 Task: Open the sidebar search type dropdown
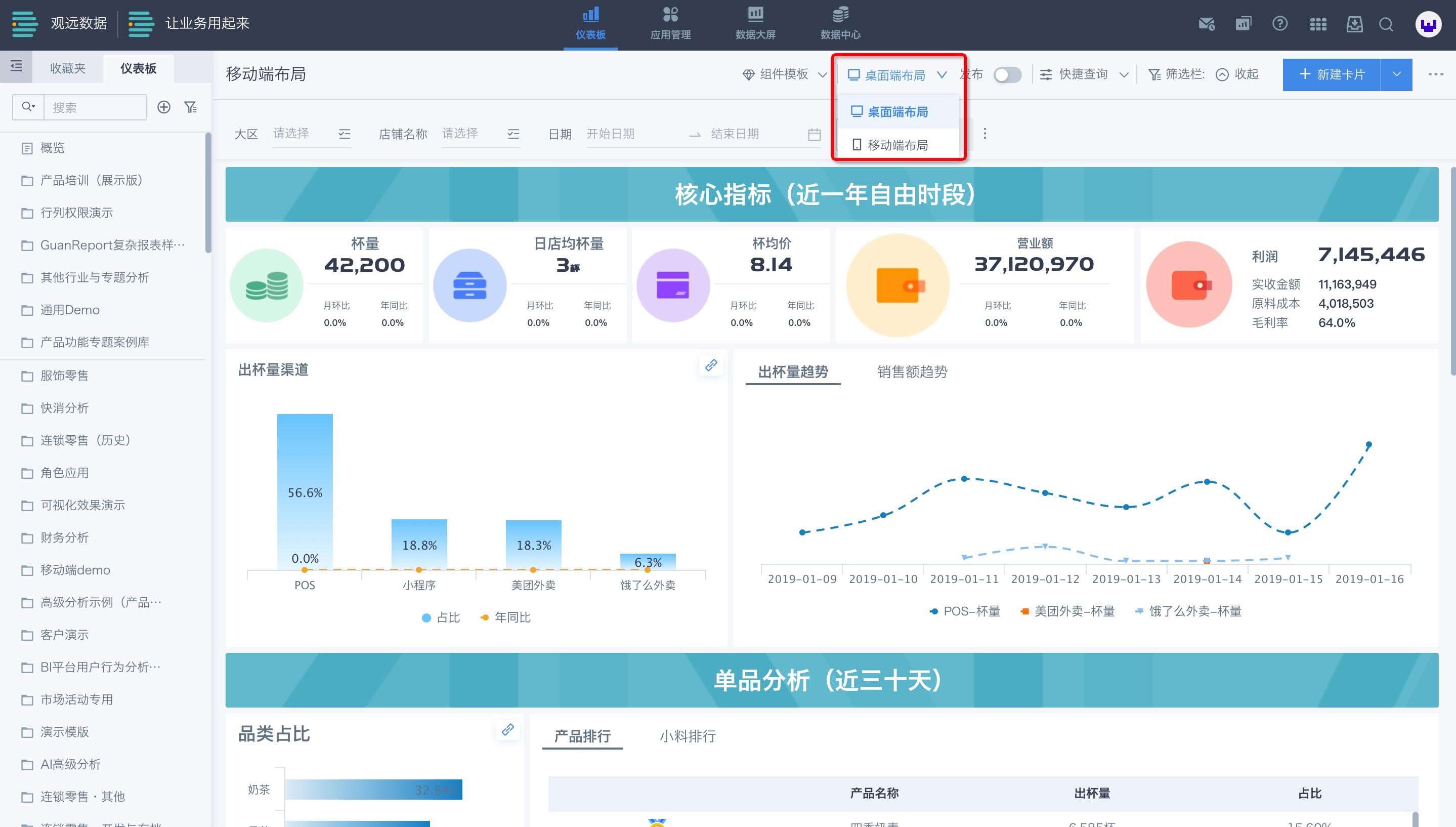tap(28, 107)
